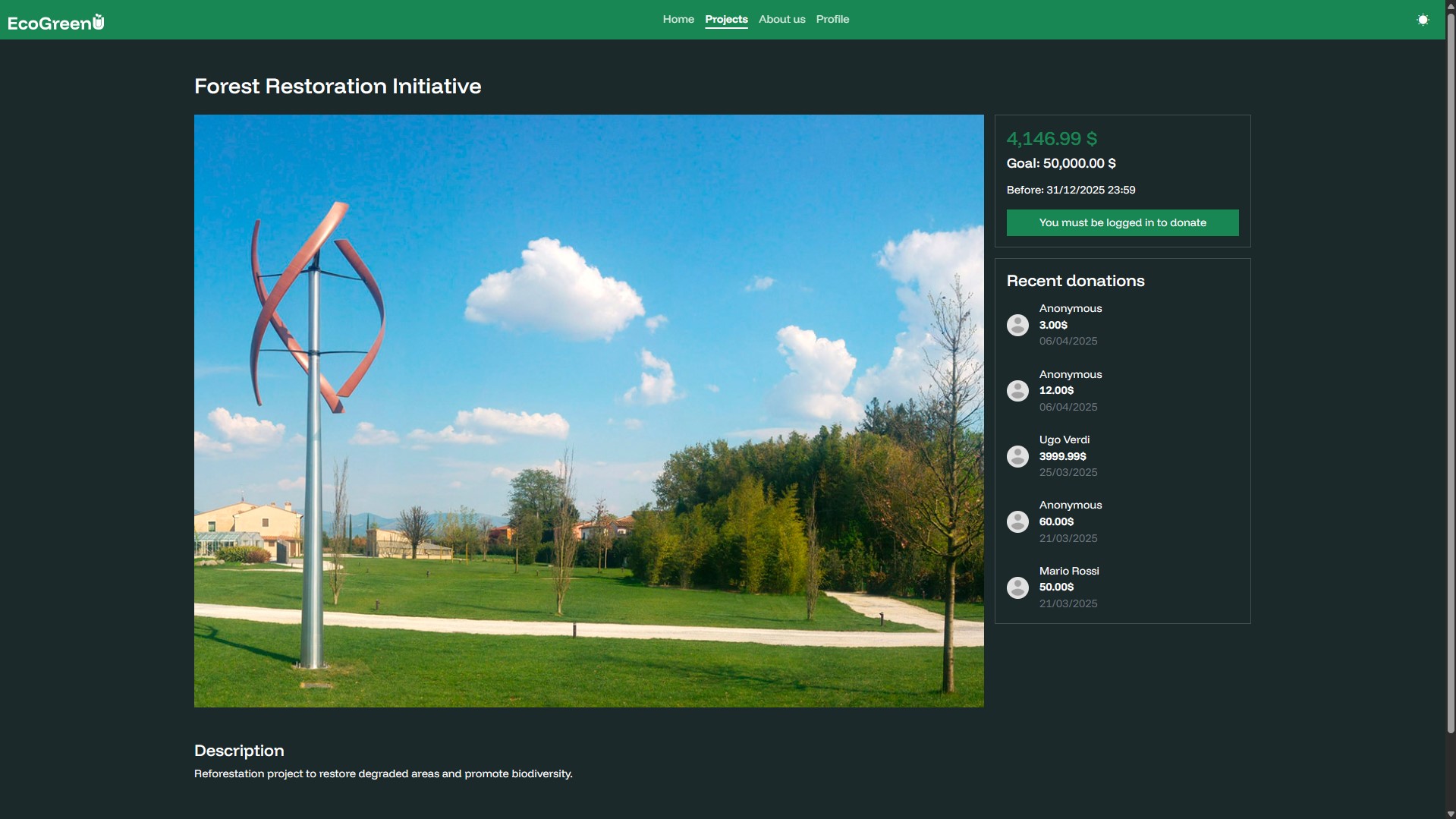The width and height of the screenshot is (1456, 819).
Task: Click the Mario Rossi donor name
Action: tap(1068, 572)
